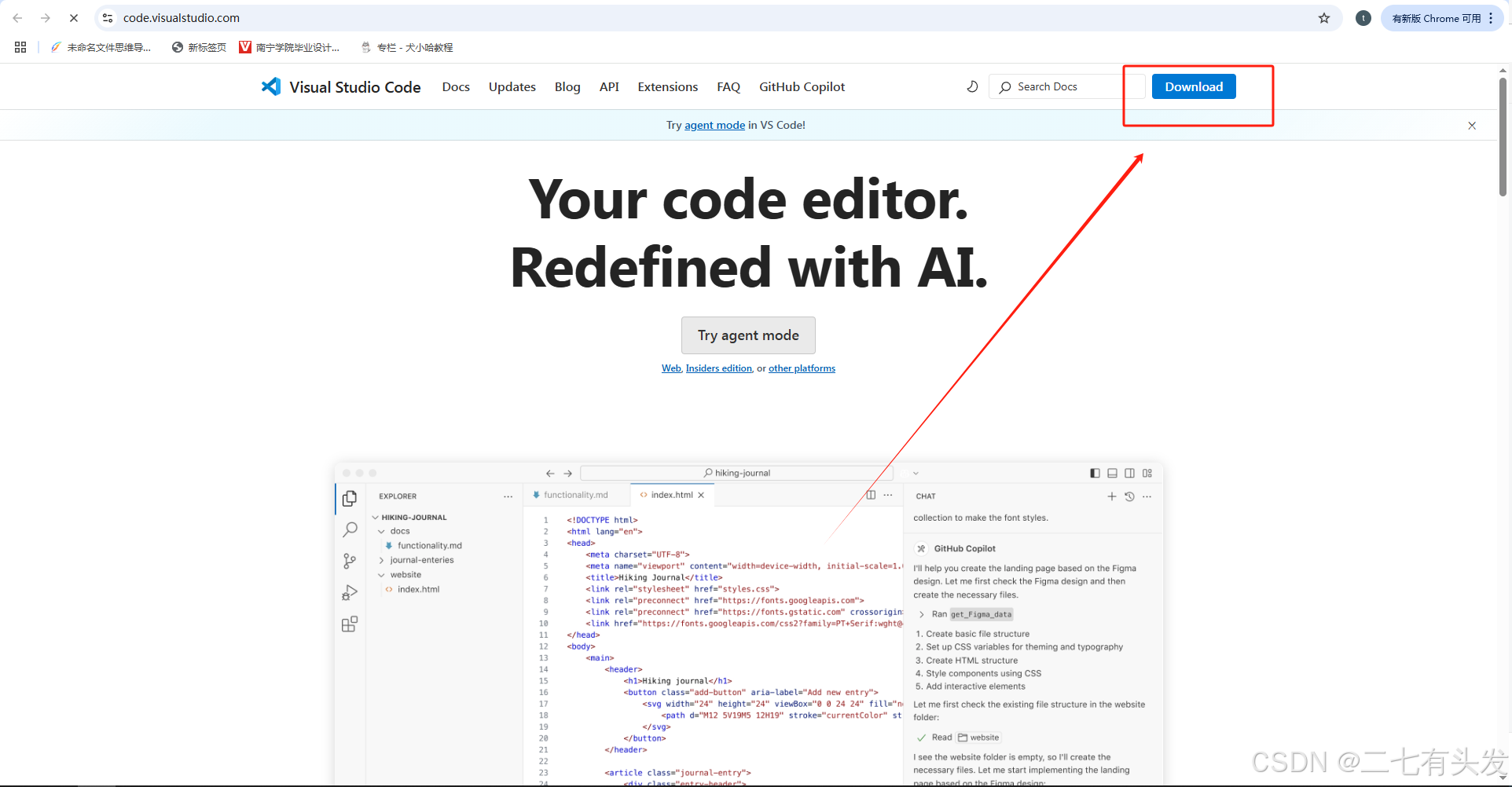Open the GitHub Copilot menu item
1512x787 pixels.
(802, 86)
